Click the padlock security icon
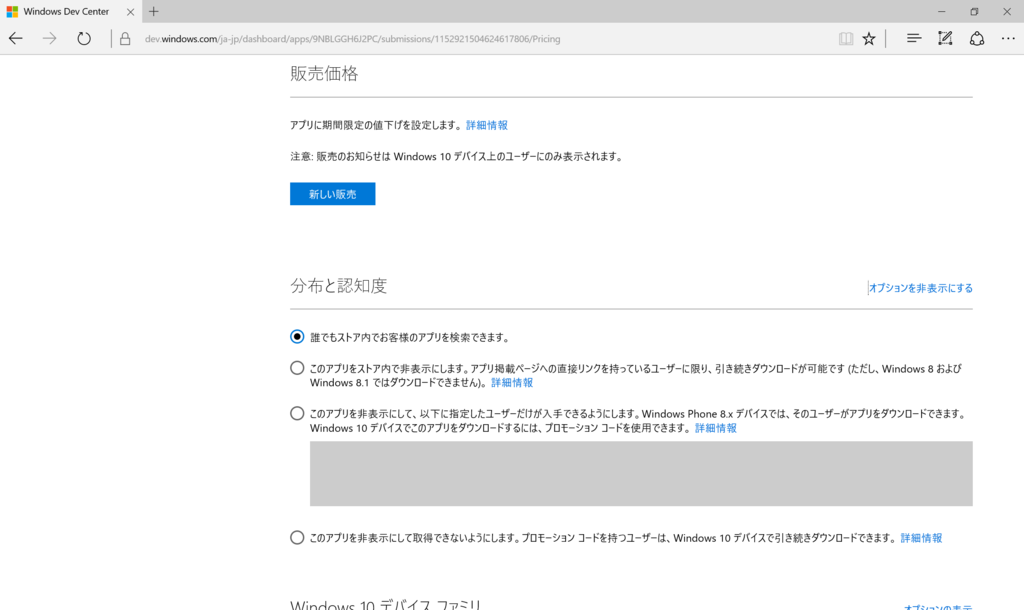Image resolution: width=1024 pixels, height=610 pixels. pos(125,39)
